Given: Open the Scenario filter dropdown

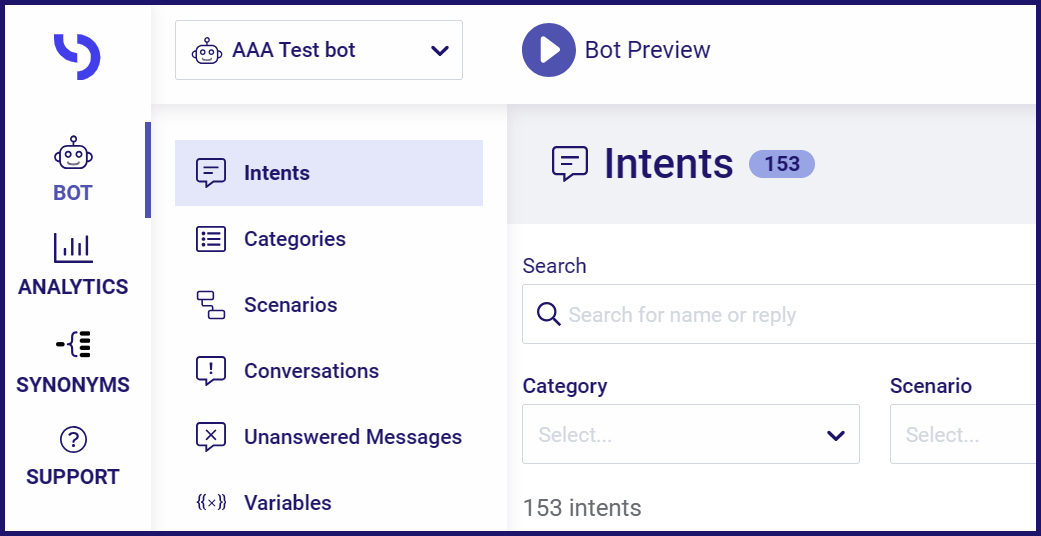Looking at the screenshot, I should pyautogui.click(x=963, y=434).
